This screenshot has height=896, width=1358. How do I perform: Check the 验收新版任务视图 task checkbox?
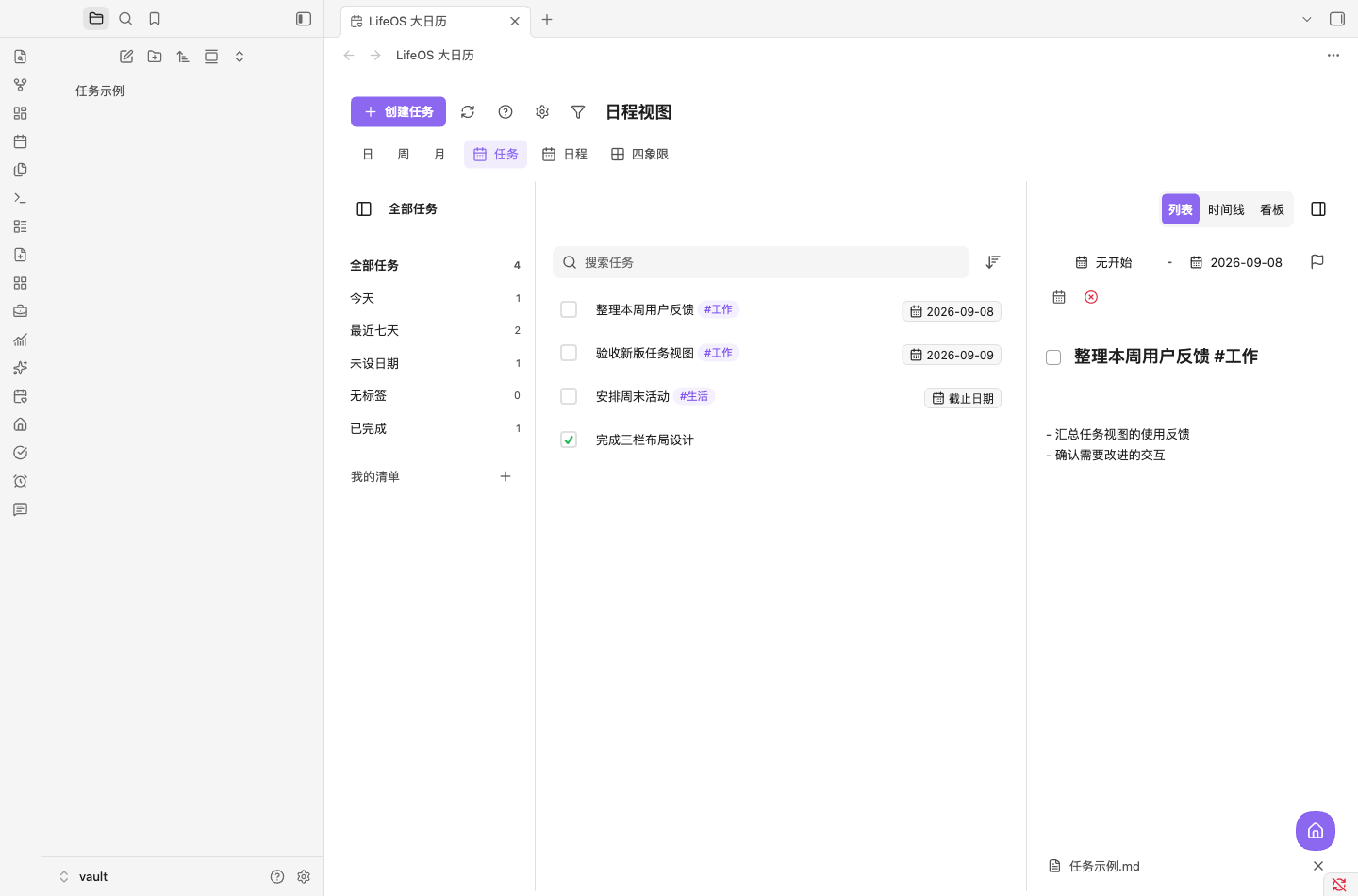click(x=569, y=353)
